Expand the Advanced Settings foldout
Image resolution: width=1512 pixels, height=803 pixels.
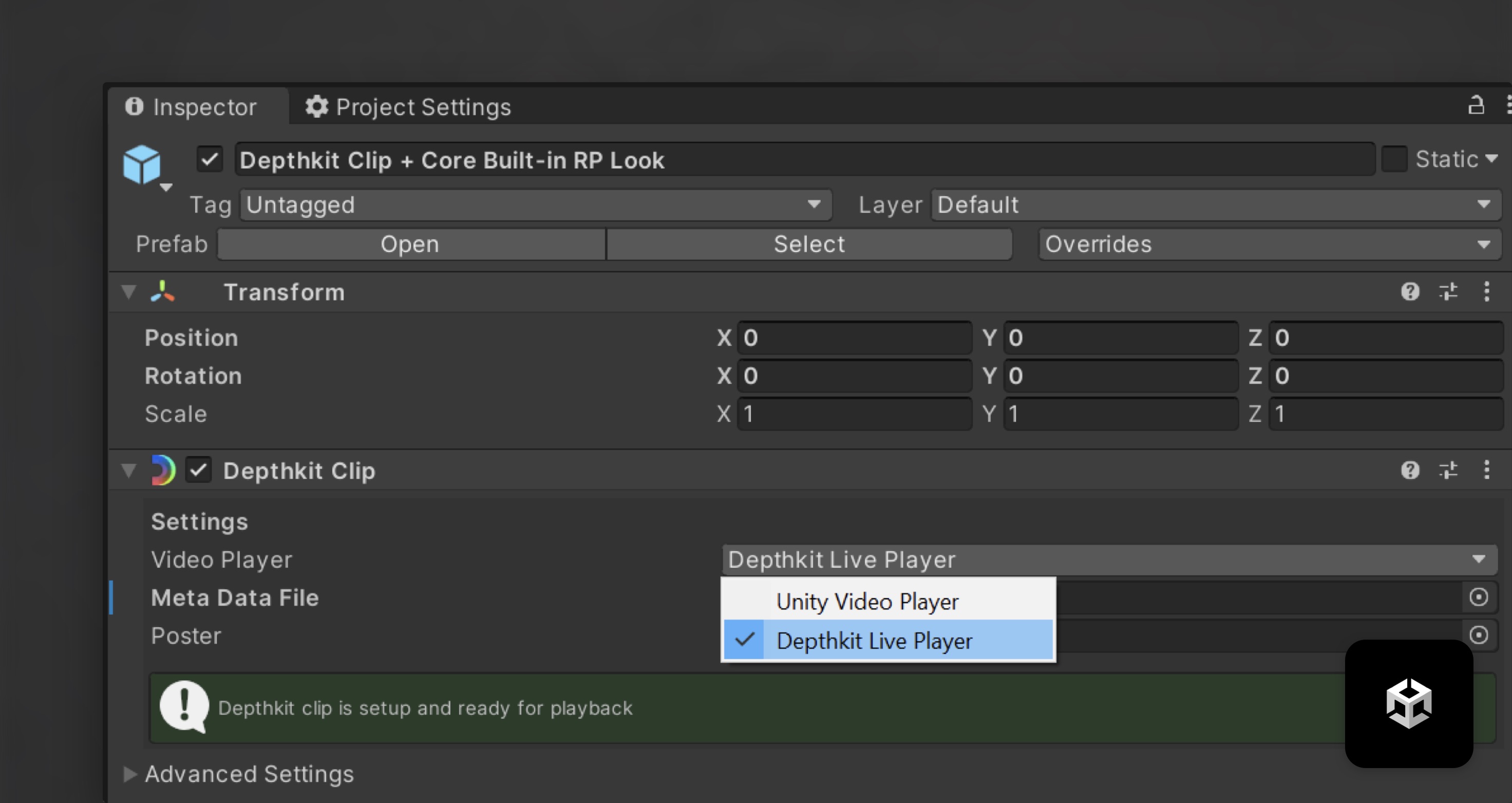click(130, 774)
